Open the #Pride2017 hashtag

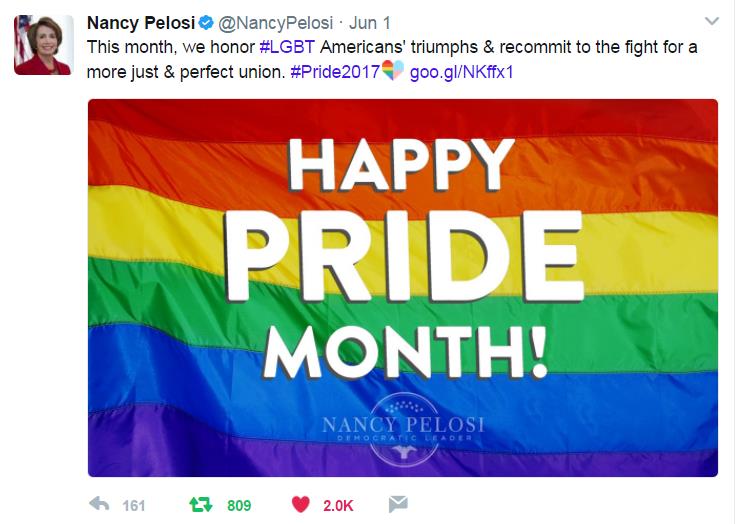coord(335,73)
